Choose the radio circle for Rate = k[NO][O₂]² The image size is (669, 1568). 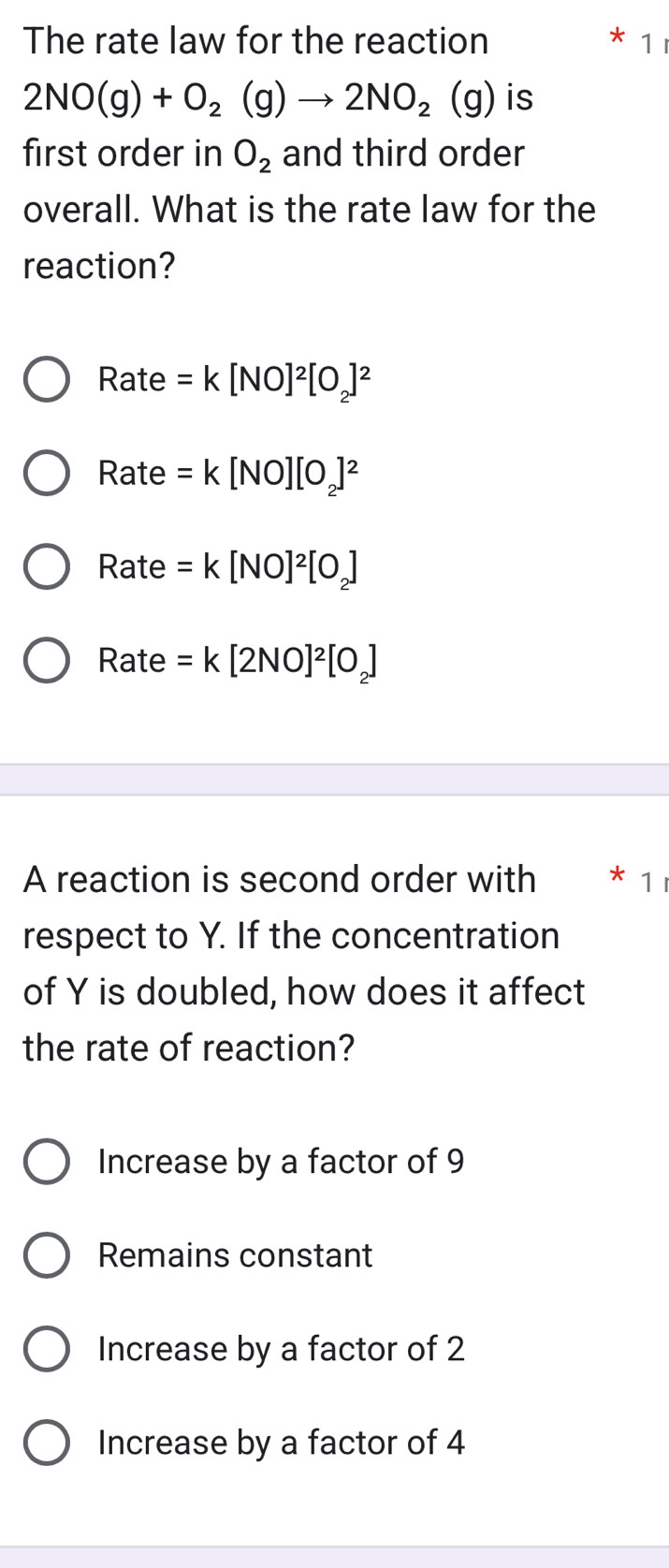click(46, 473)
